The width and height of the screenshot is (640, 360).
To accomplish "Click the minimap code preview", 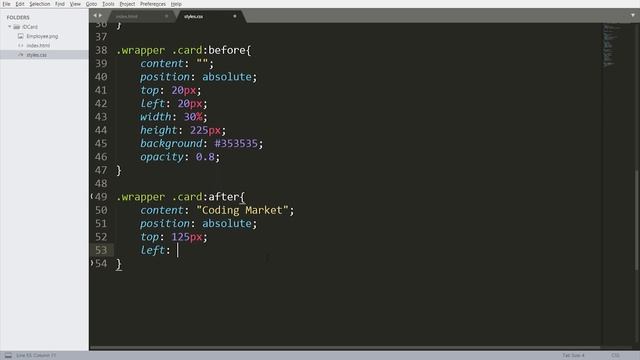I will coord(609,45).
